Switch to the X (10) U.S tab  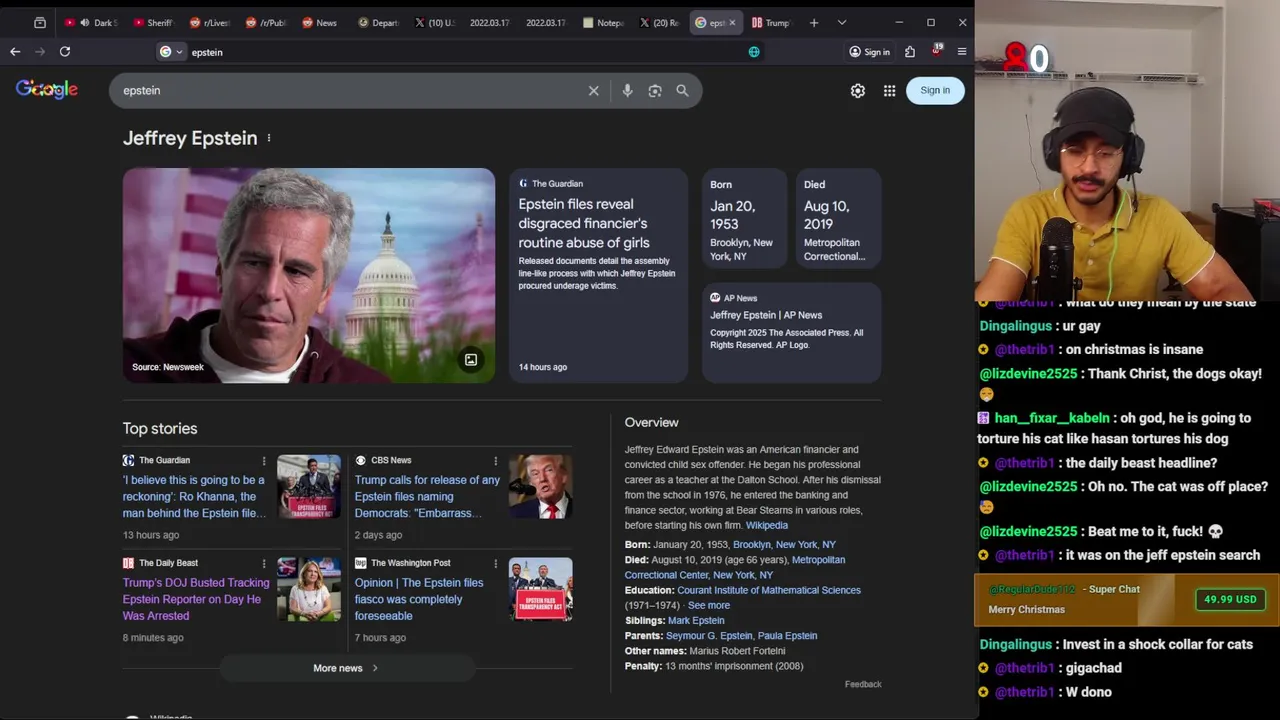(433, 22)
